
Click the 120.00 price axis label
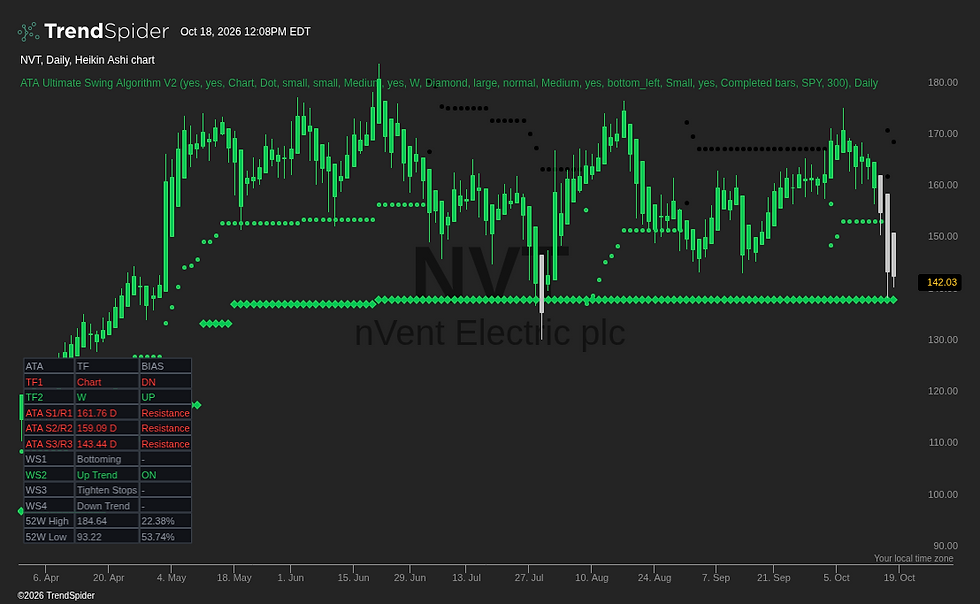(942, 391)
